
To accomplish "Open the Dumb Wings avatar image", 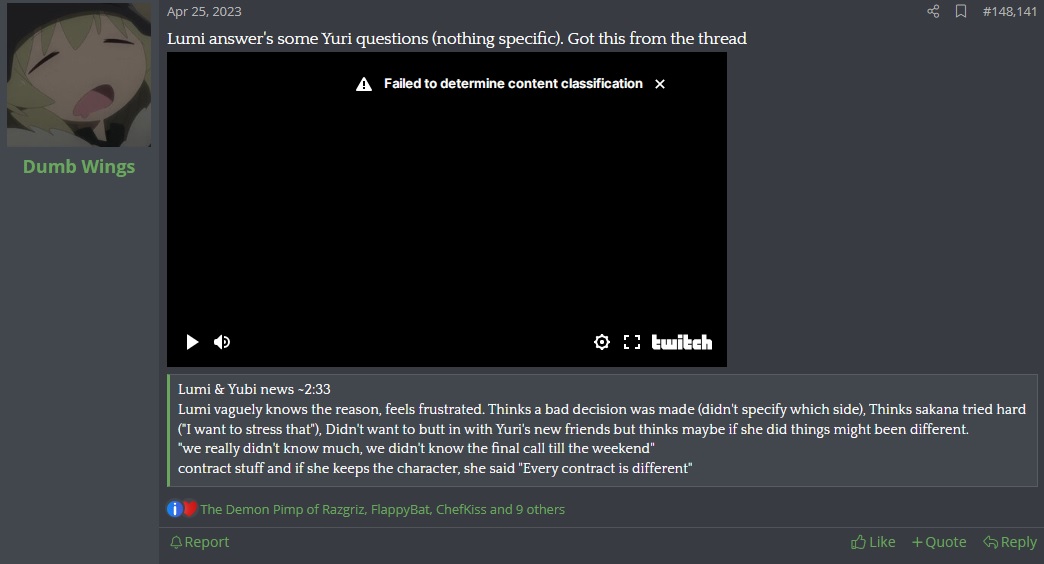I will [x=79, y=75].
